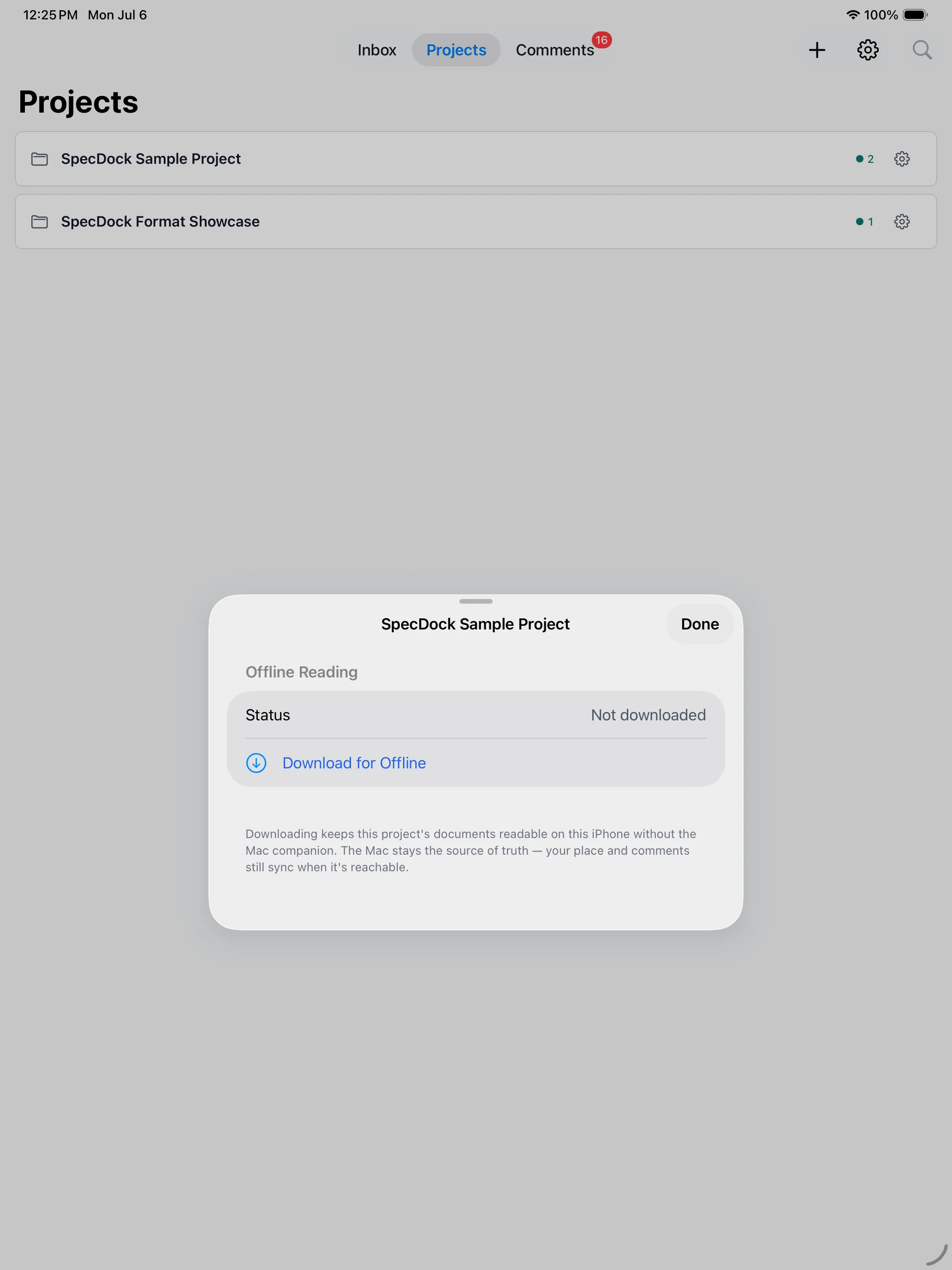Viewport: 952px width, 1270px height.
Task: Select the Projects tab
Action: [456, 50]
